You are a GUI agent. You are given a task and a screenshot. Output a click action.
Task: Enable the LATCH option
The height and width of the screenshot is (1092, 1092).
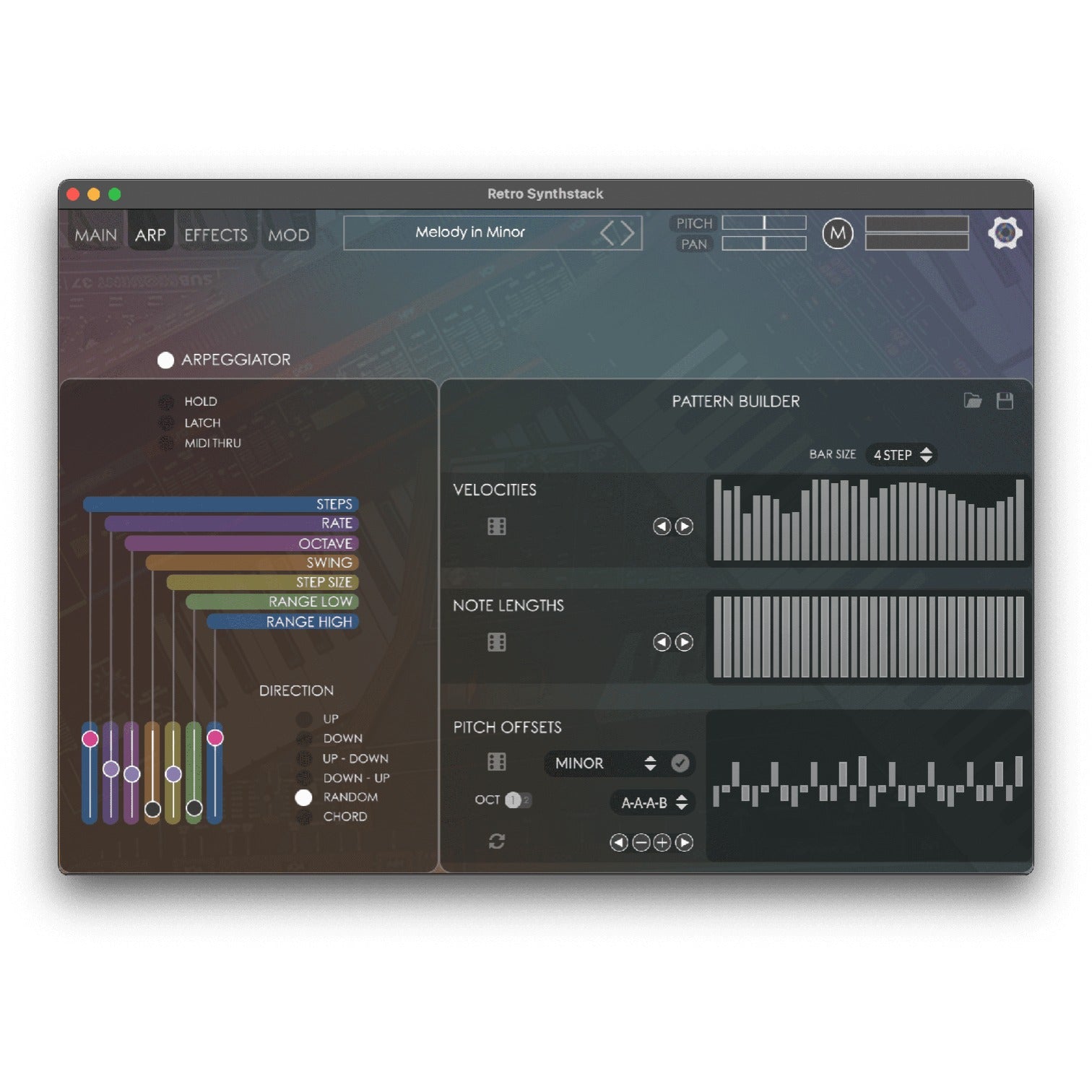[166, 422]
